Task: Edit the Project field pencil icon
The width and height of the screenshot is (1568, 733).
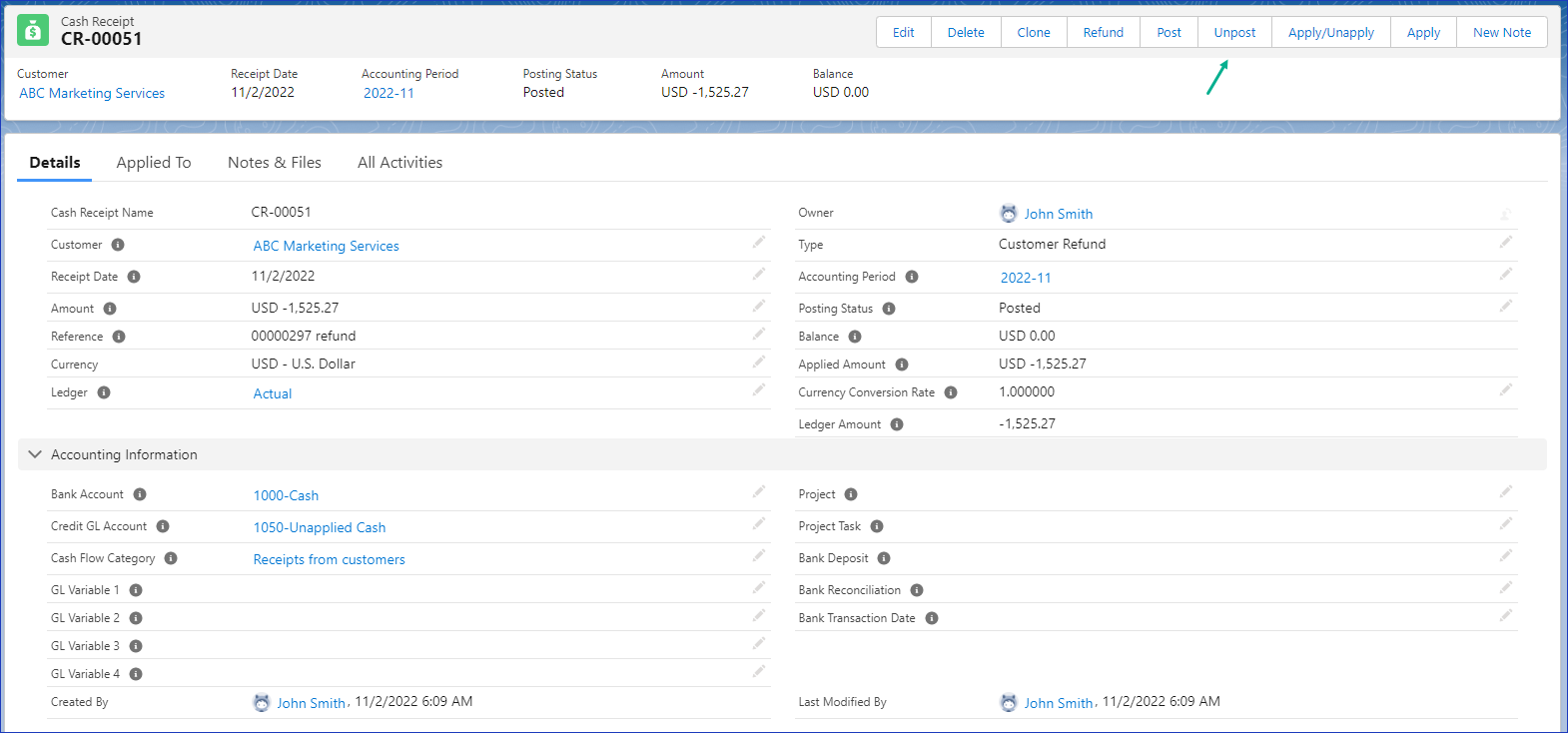Action: (1506, 491)
